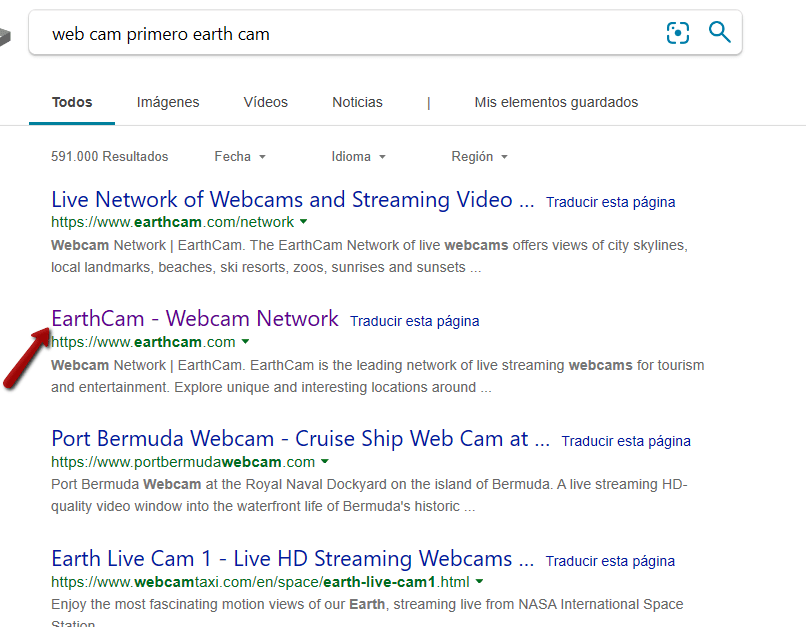Open the EarthCam - Webcam Network result
The image size is (806, 627).
point(195,319)
